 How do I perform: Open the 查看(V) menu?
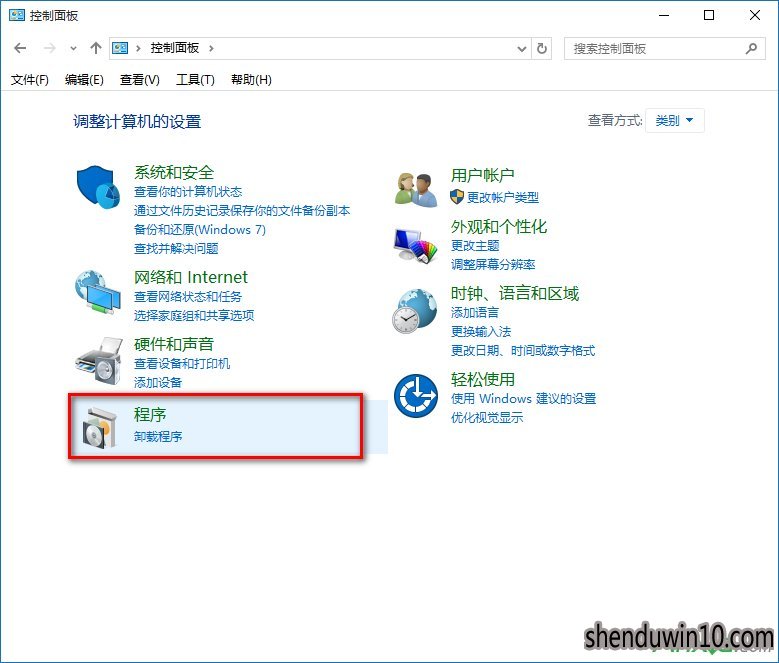(140, 79)
